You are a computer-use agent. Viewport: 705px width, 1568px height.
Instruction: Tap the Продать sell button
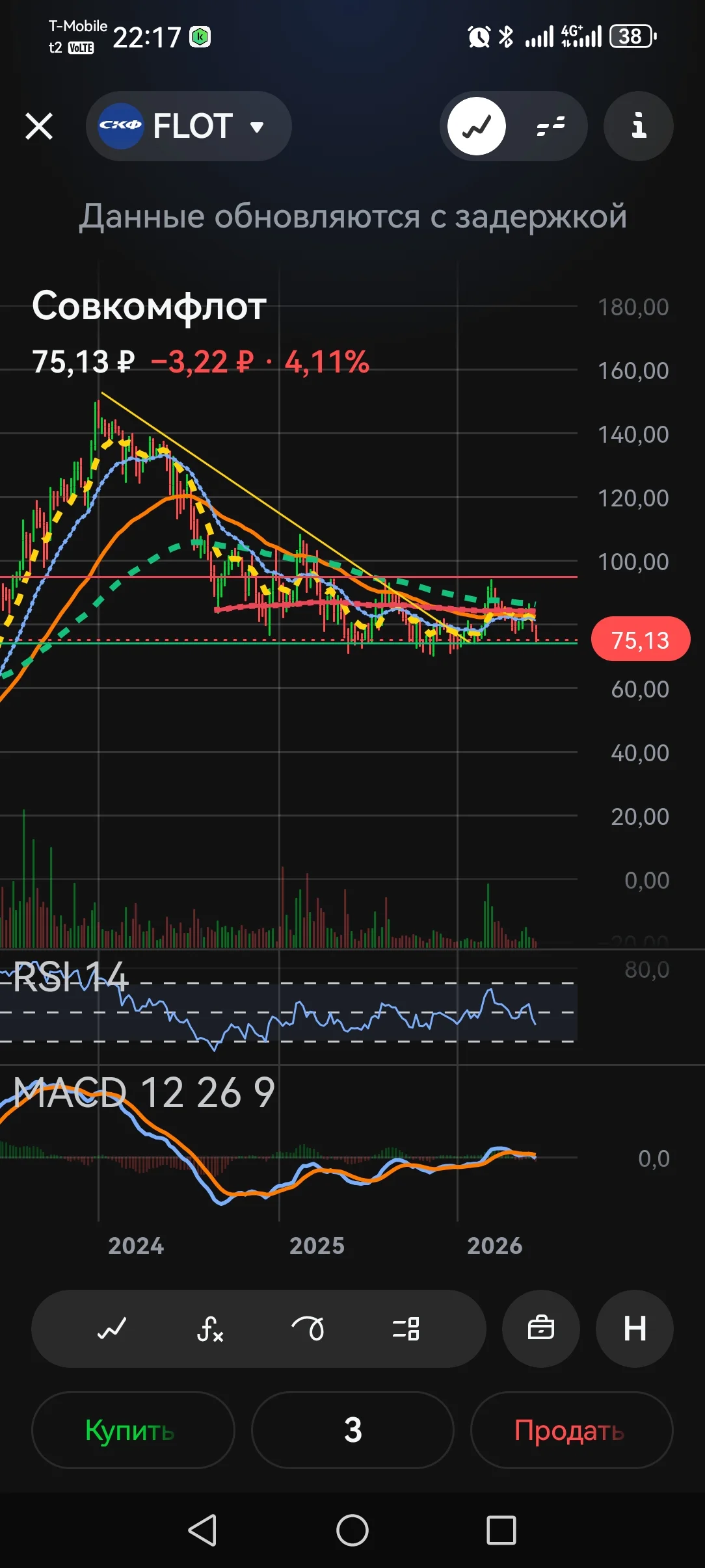coord(572,1430)
